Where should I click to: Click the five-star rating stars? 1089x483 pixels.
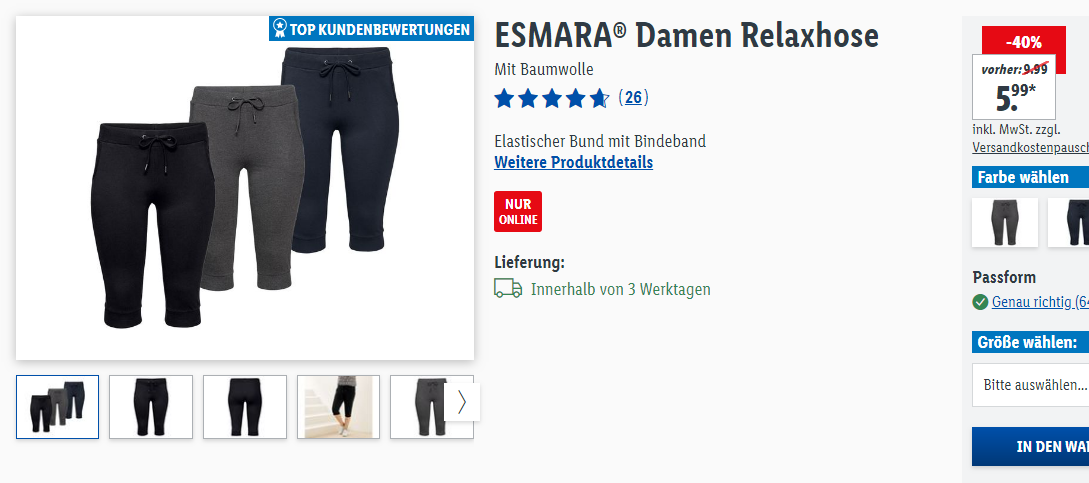551,99
